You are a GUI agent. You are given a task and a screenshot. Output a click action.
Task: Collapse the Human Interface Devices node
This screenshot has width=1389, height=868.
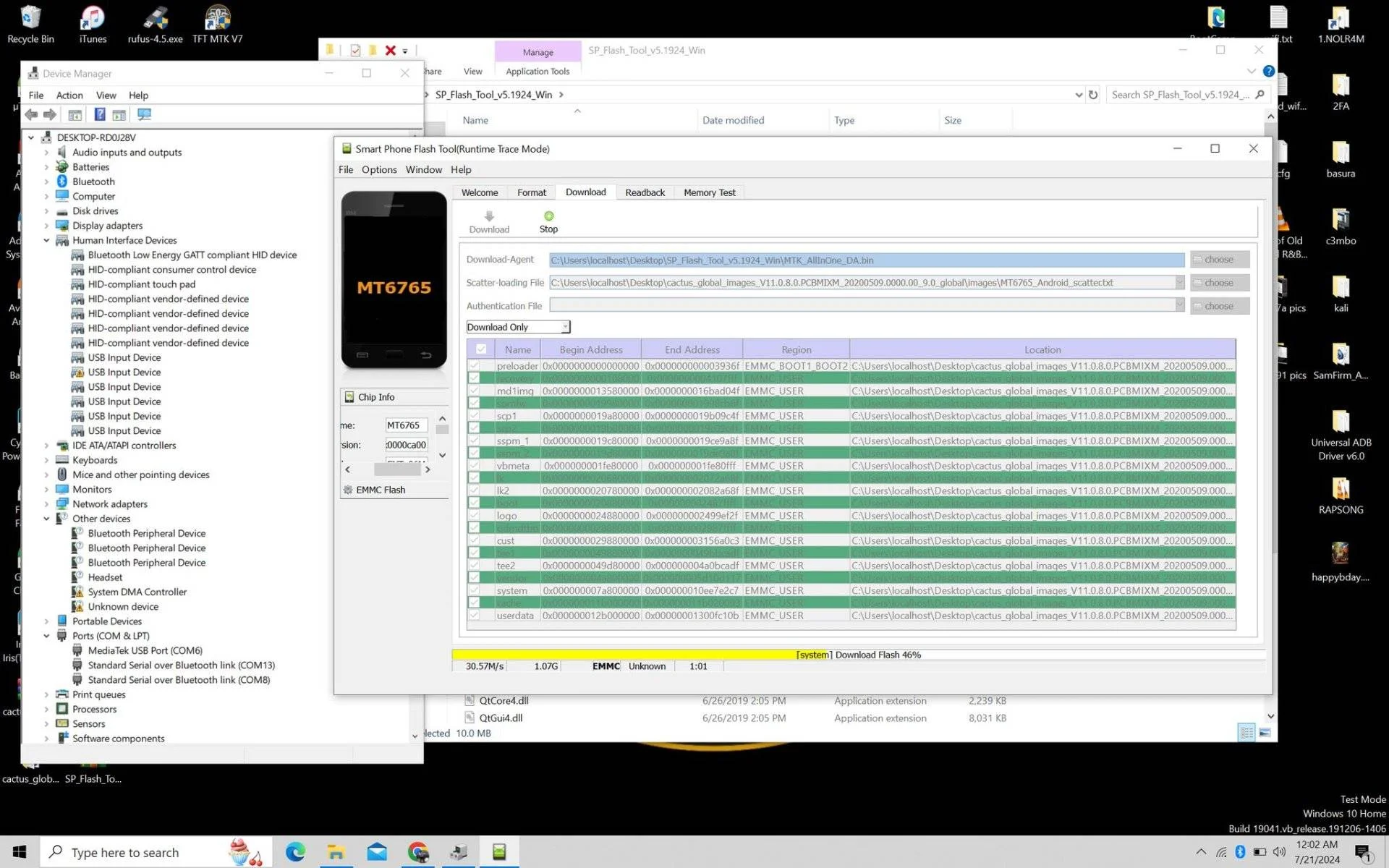click(x=46, y=240)
